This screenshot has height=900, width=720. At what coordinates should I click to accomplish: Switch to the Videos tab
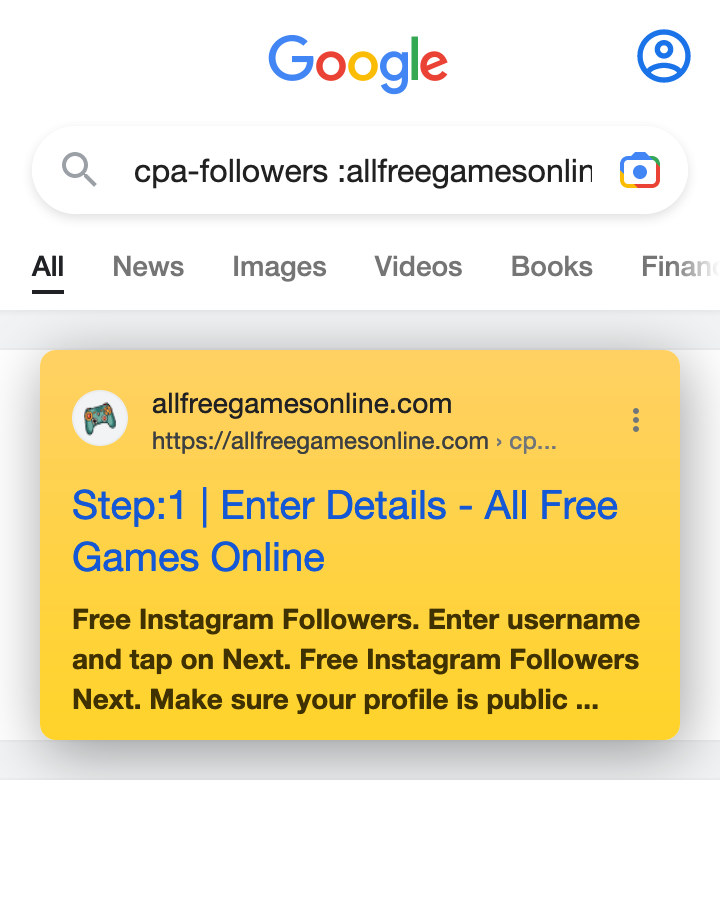tap(418, 267)
